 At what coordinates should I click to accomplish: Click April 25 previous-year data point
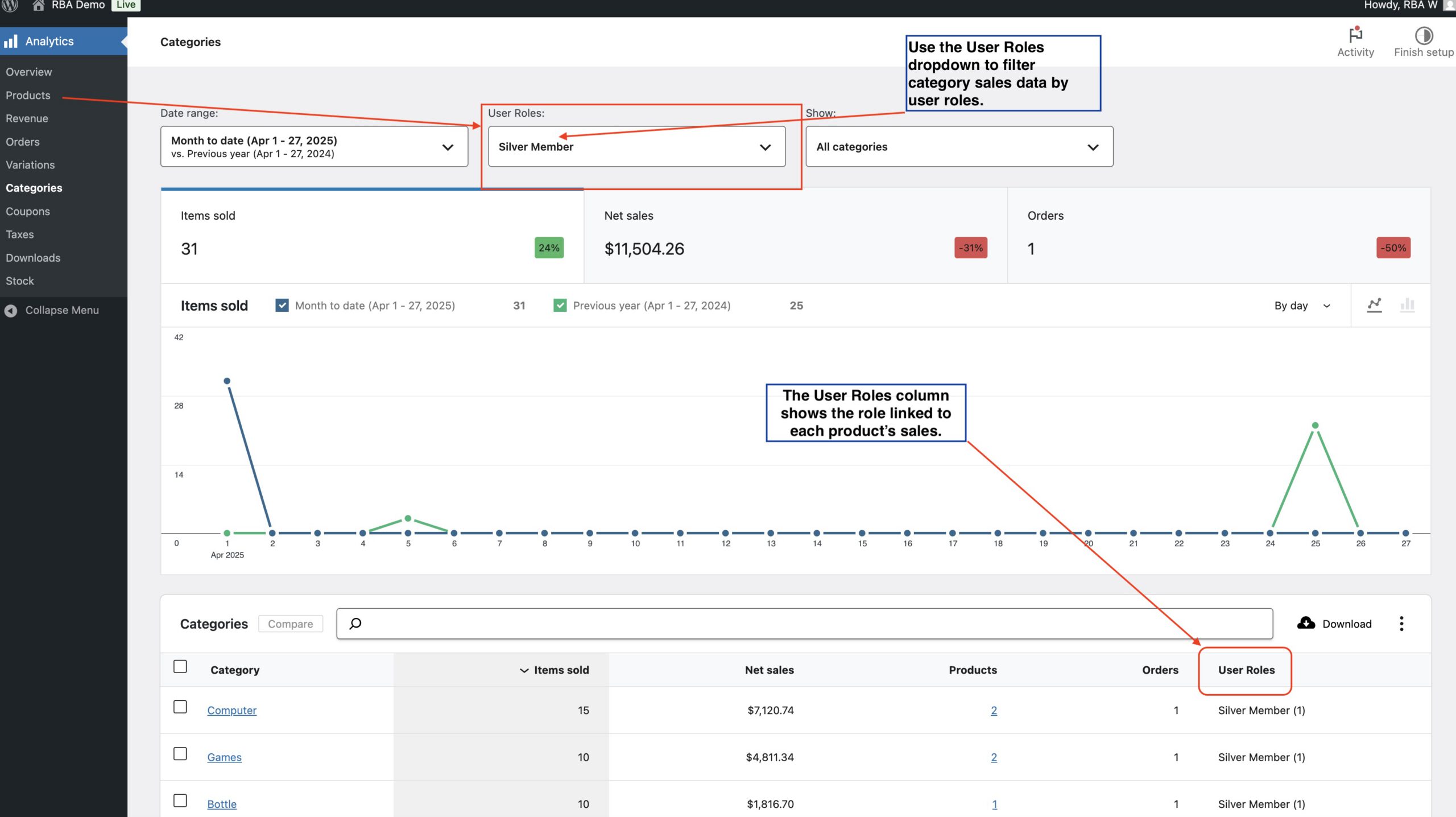click(x=1315, y=426)
